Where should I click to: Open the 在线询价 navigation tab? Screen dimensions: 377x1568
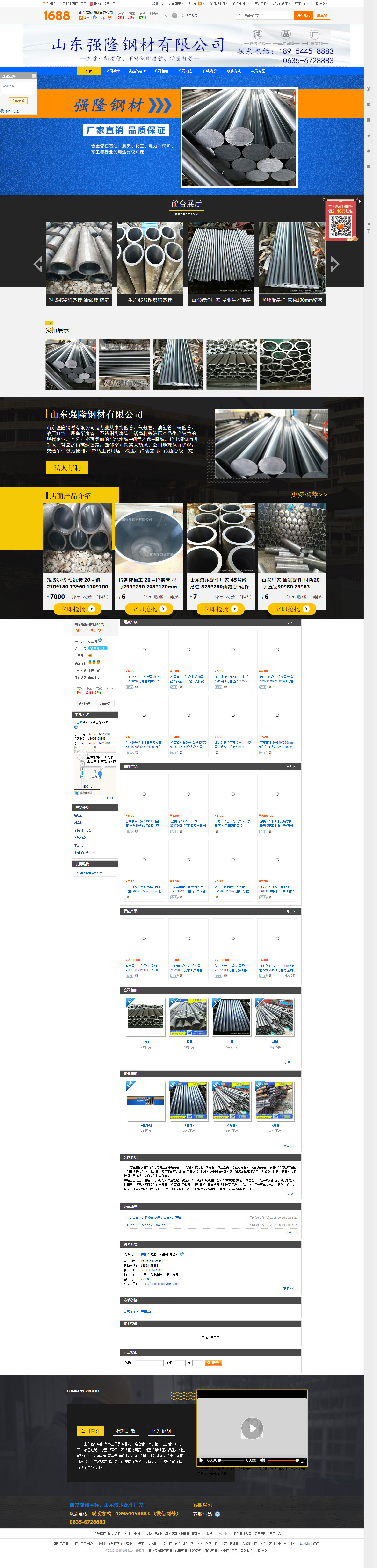(210, 71)
